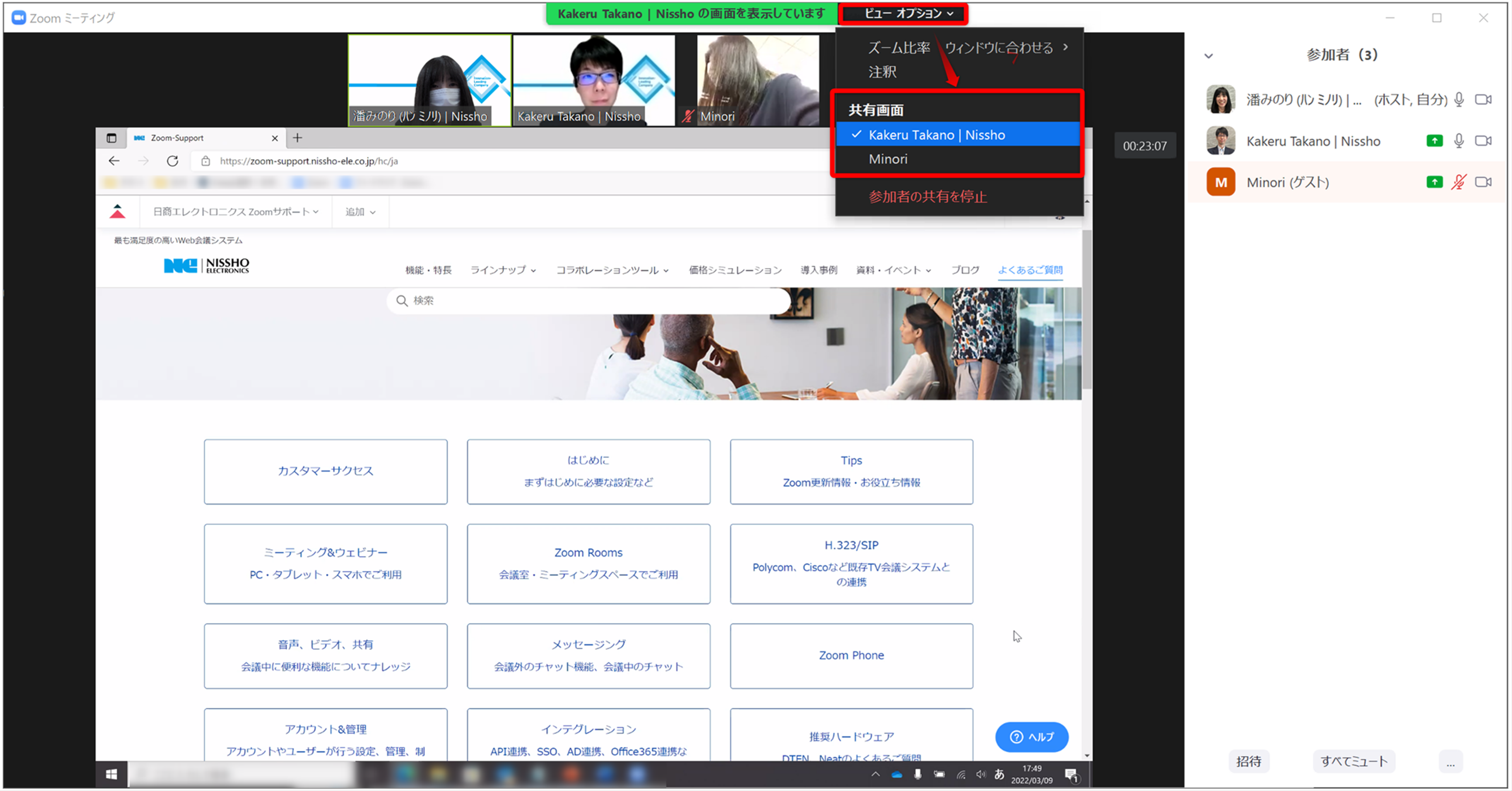Click Kakeru Takano's green screen-share icon in participants

(1434, 141)
